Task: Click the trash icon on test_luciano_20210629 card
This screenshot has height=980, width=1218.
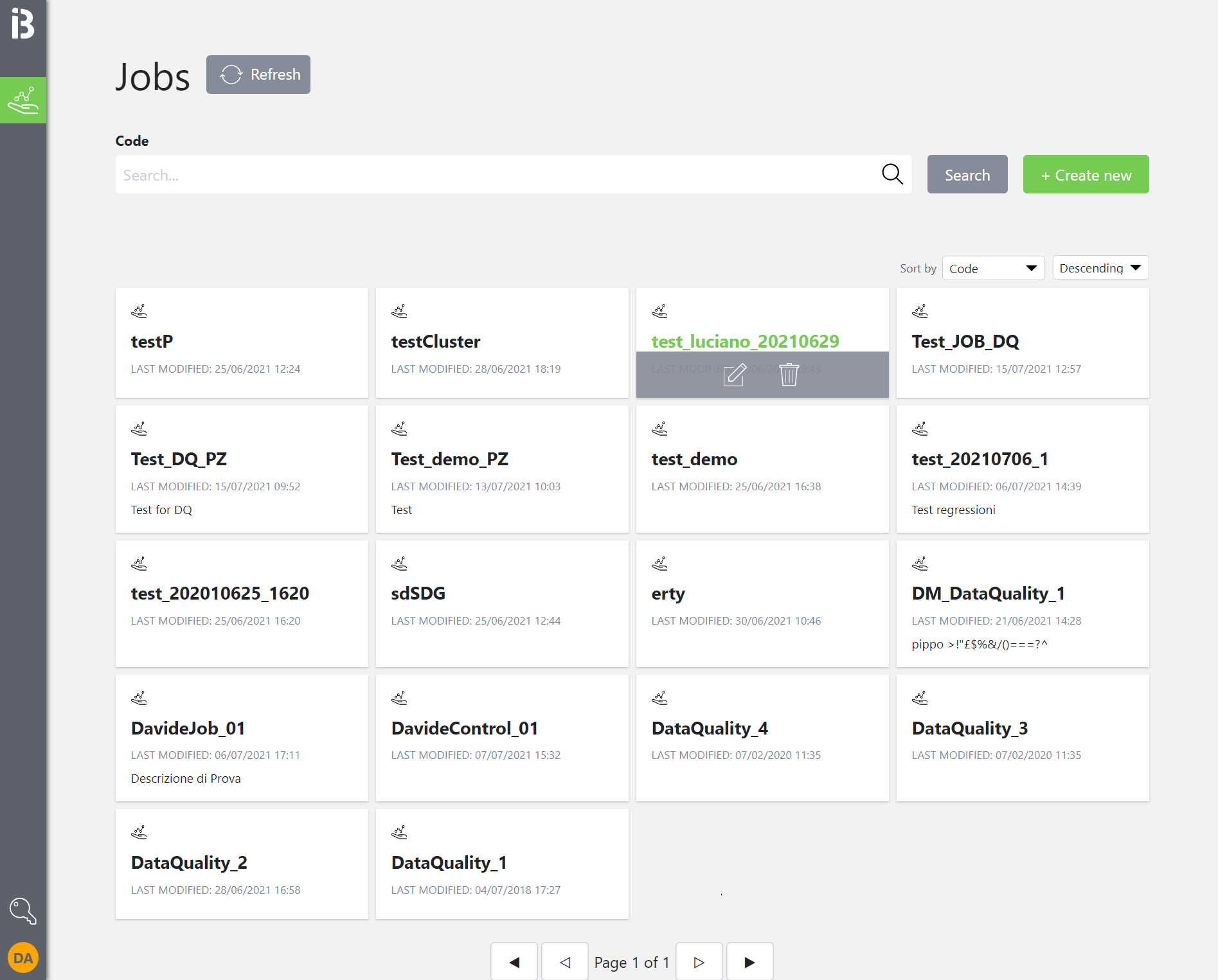Action: (789, 375)
